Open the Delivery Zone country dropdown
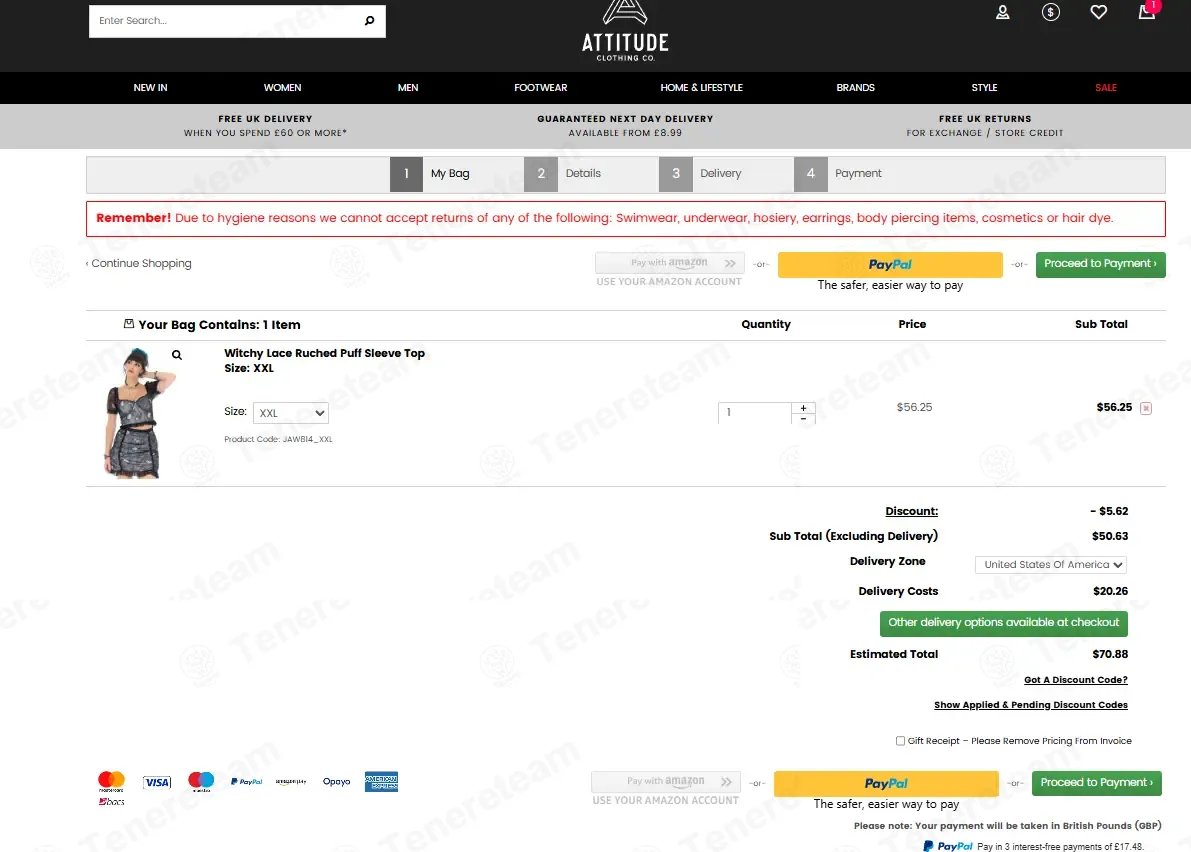Screen dimensions: 1191x852 click(x=1050, y=564)
